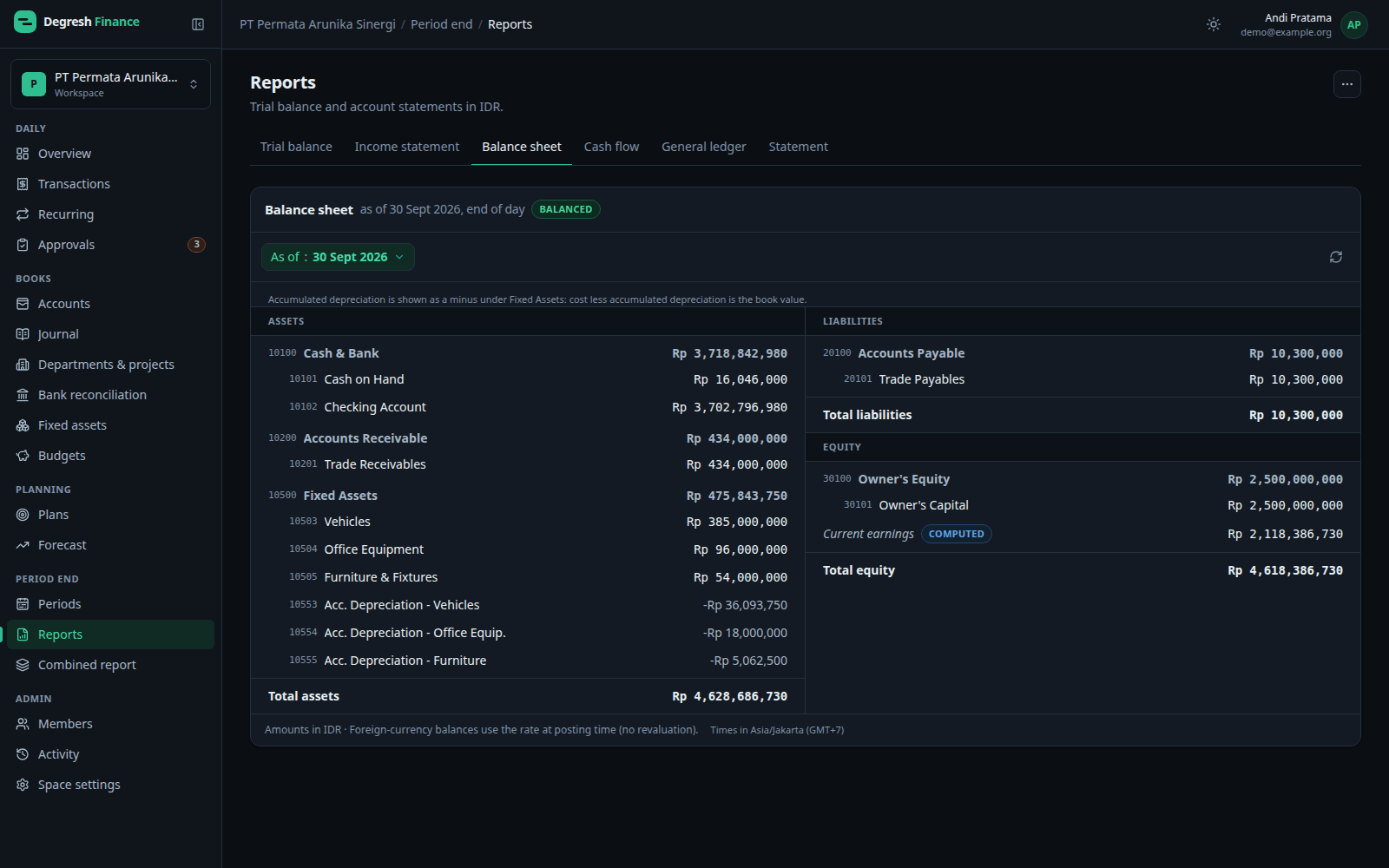Switch to the Trial balance tab

point(296,147)
